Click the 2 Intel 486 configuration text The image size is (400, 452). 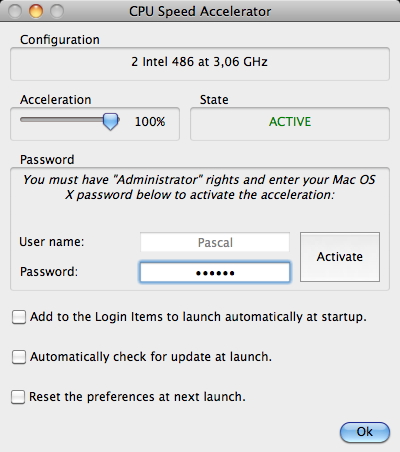[x=199, y=62]
